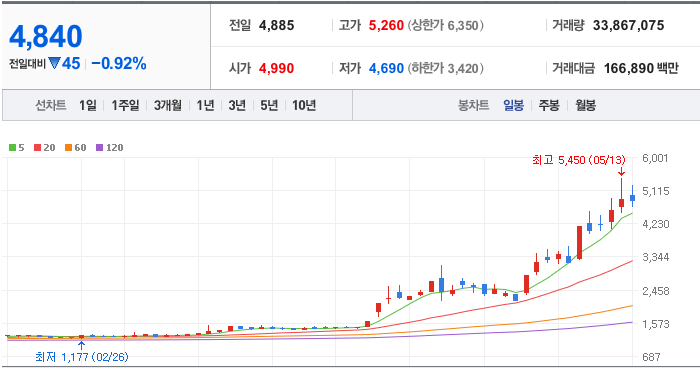Viewport: 700px width, 370px height.
Task: Click the 6,001 y-axis label
Action: pyautogui.click(x=655, y=158)
